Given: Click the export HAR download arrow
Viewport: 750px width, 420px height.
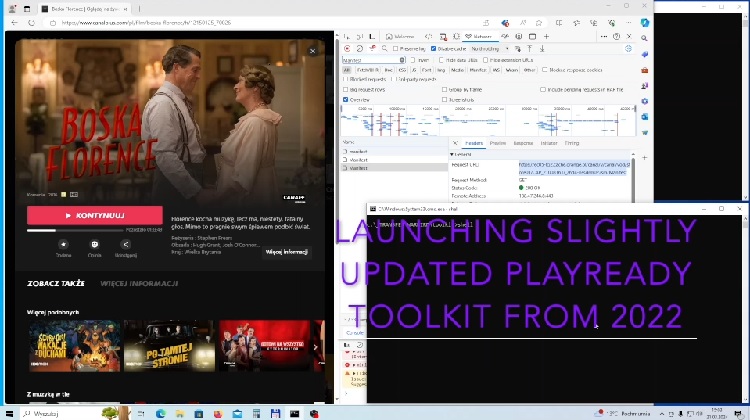Looking at the screenshot, I should tap(542, 49).
